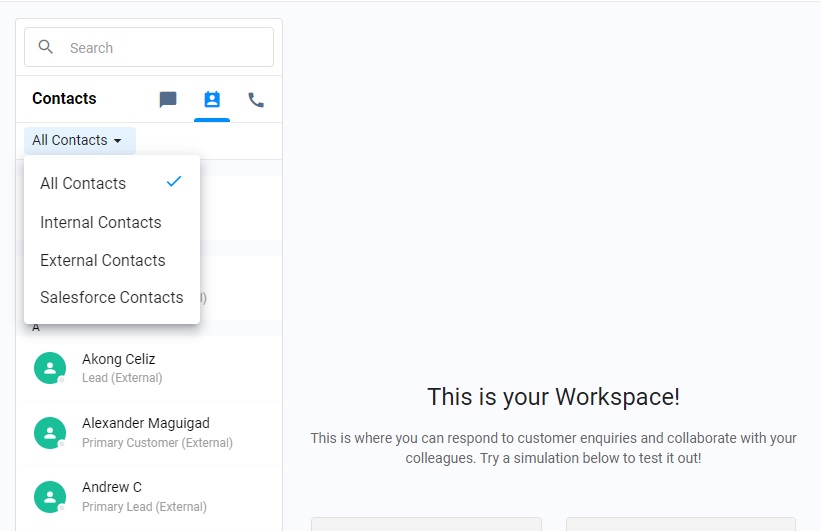Open Andrew C avatar icon
The image size is (821, 532).
pyautogui.click(x=50, y=497)
